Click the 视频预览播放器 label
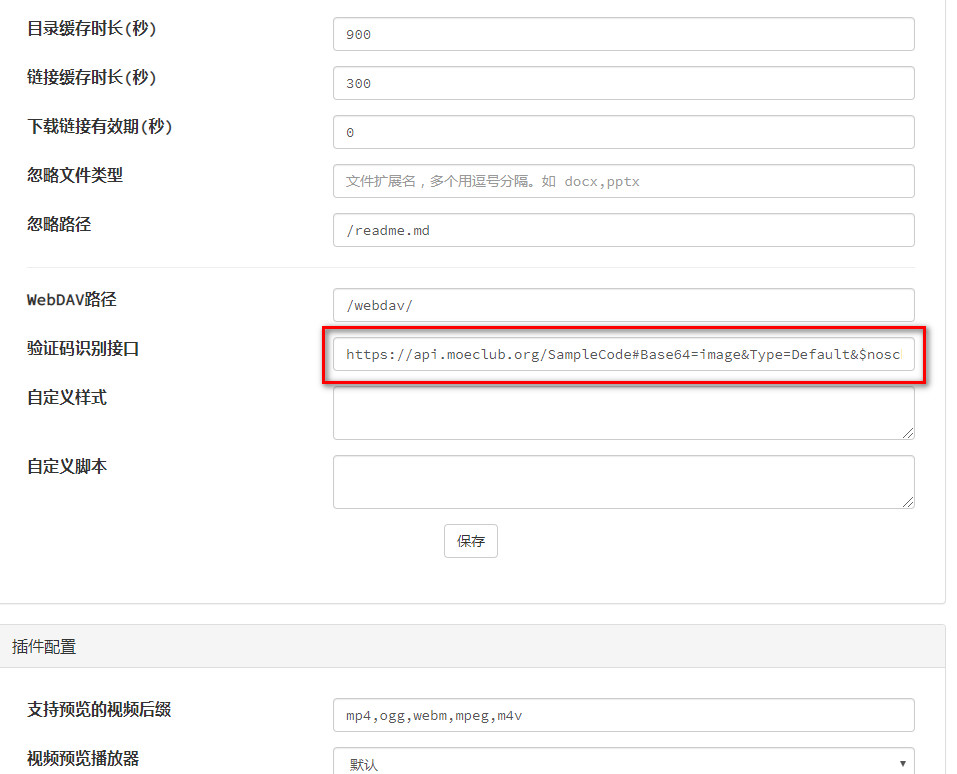Screen dimensions: 957x774 click(x=83, y=758)
